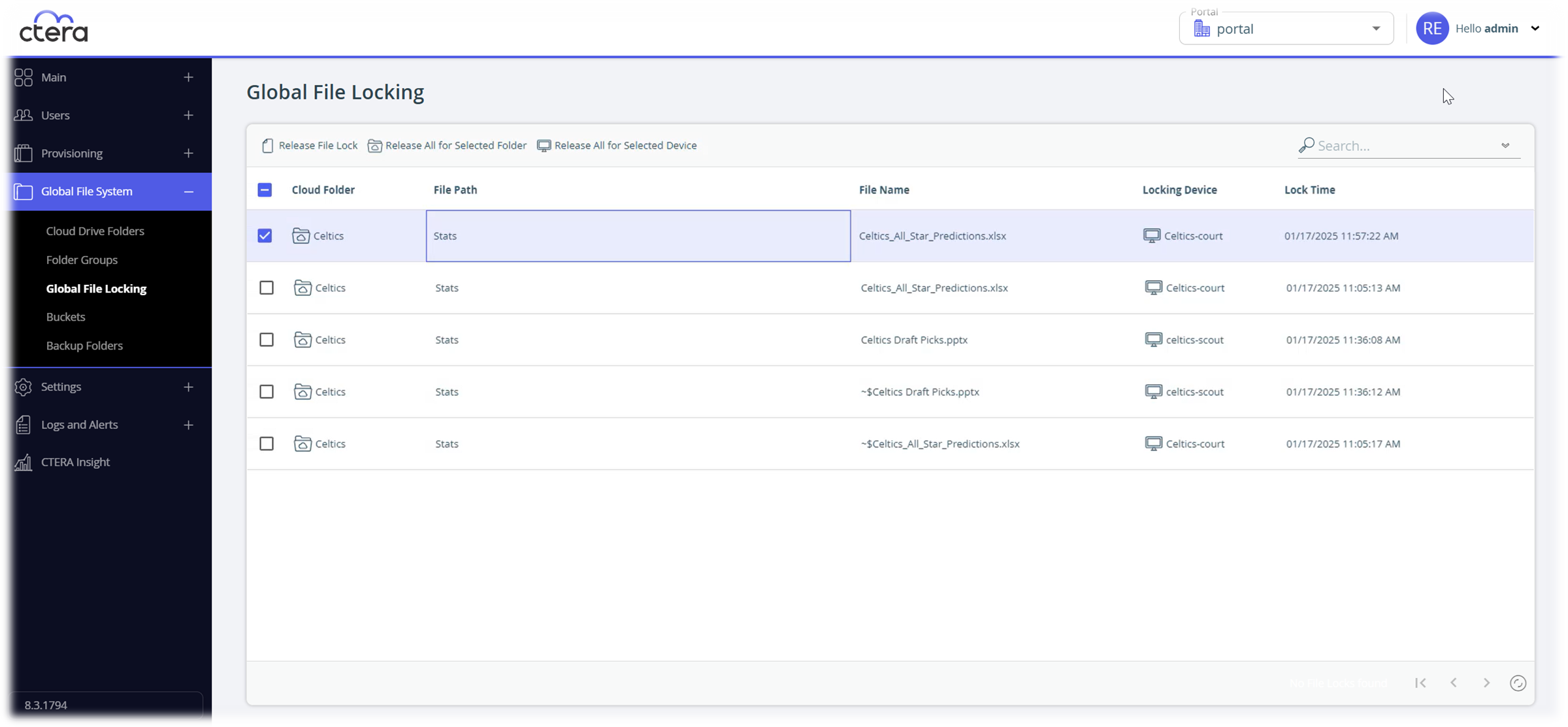Viewport: 1568px width, 727px height.
Task: Open the search options dropdown arrow
Action: pyautogui.click(x=1505, y=146)
